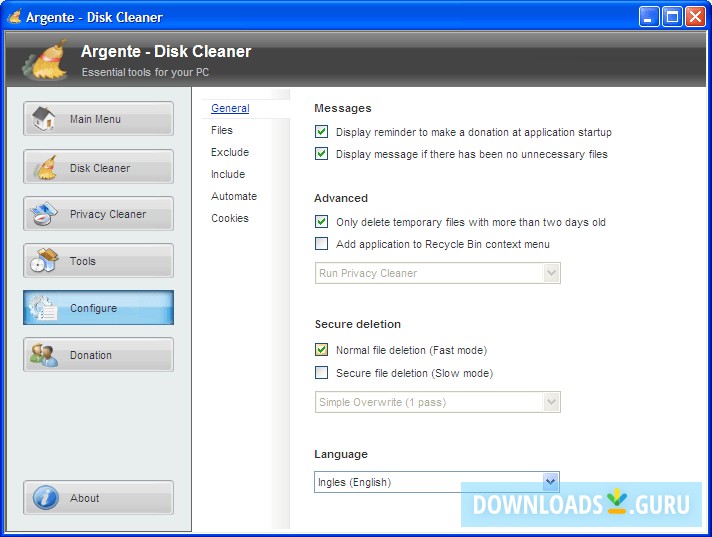Screen dimensions: 712x537
Task: Click the Advanced section heading
Action: tap(341, 198)
